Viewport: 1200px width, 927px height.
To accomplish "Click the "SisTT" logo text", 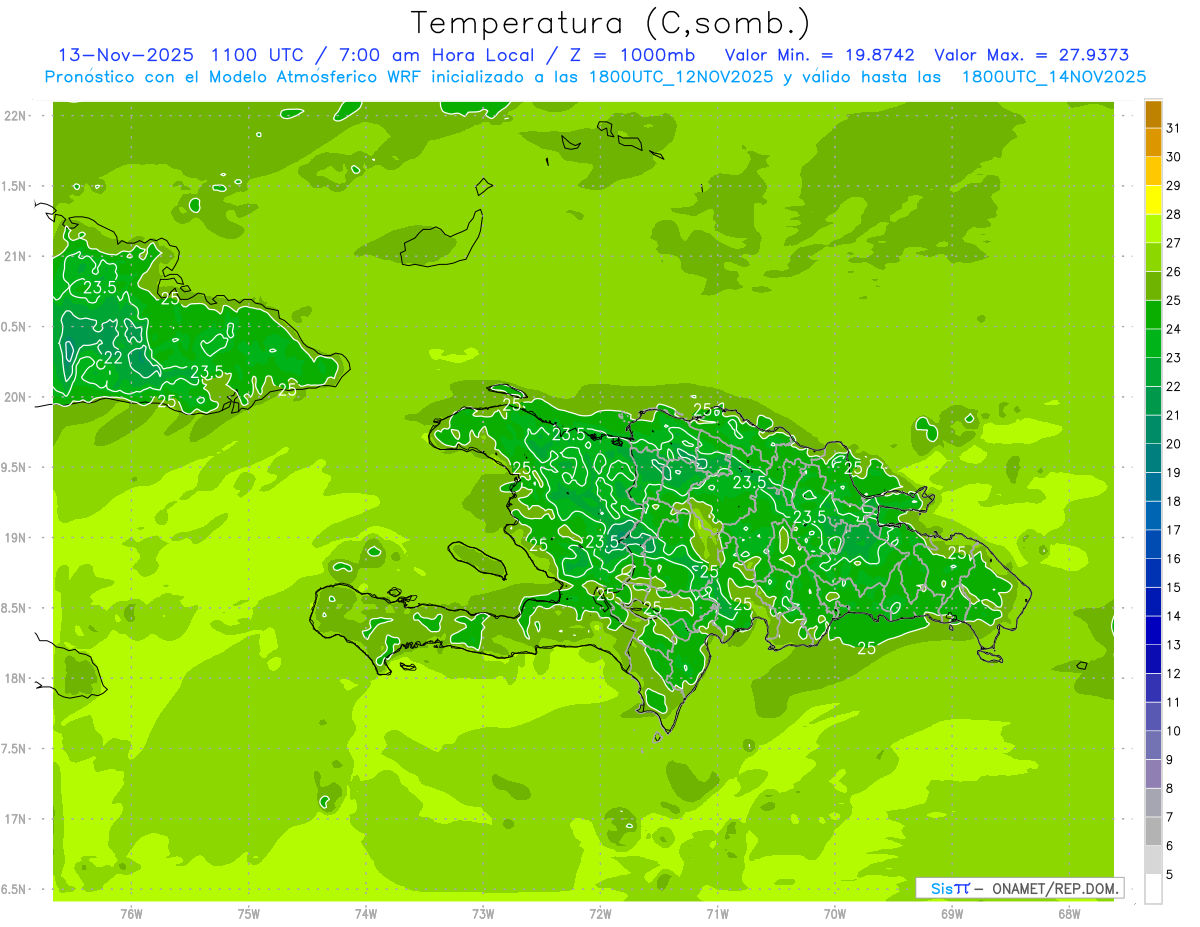I will [x=950, y=888].
